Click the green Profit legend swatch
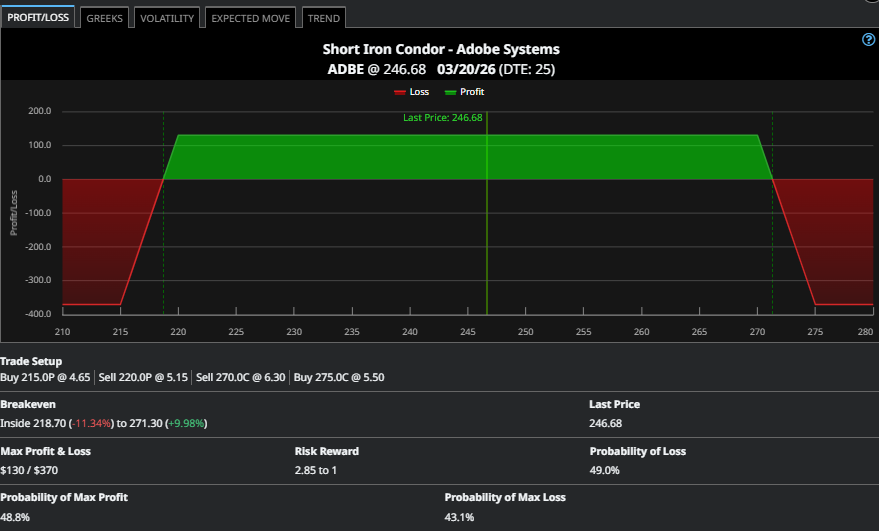 point(450,92)
